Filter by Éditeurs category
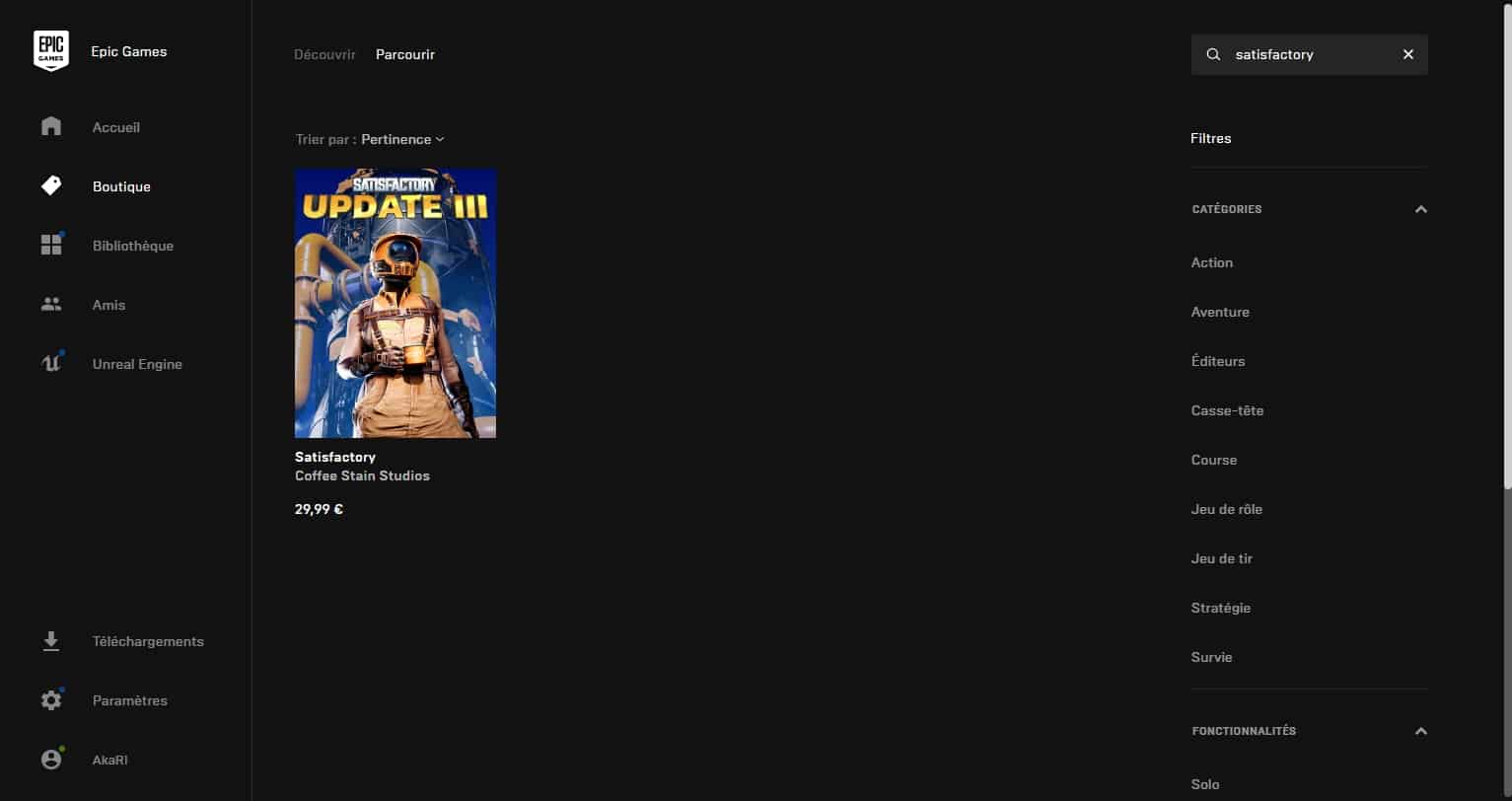Screen dimensions: 1512x801 [x=1218, y=361]
